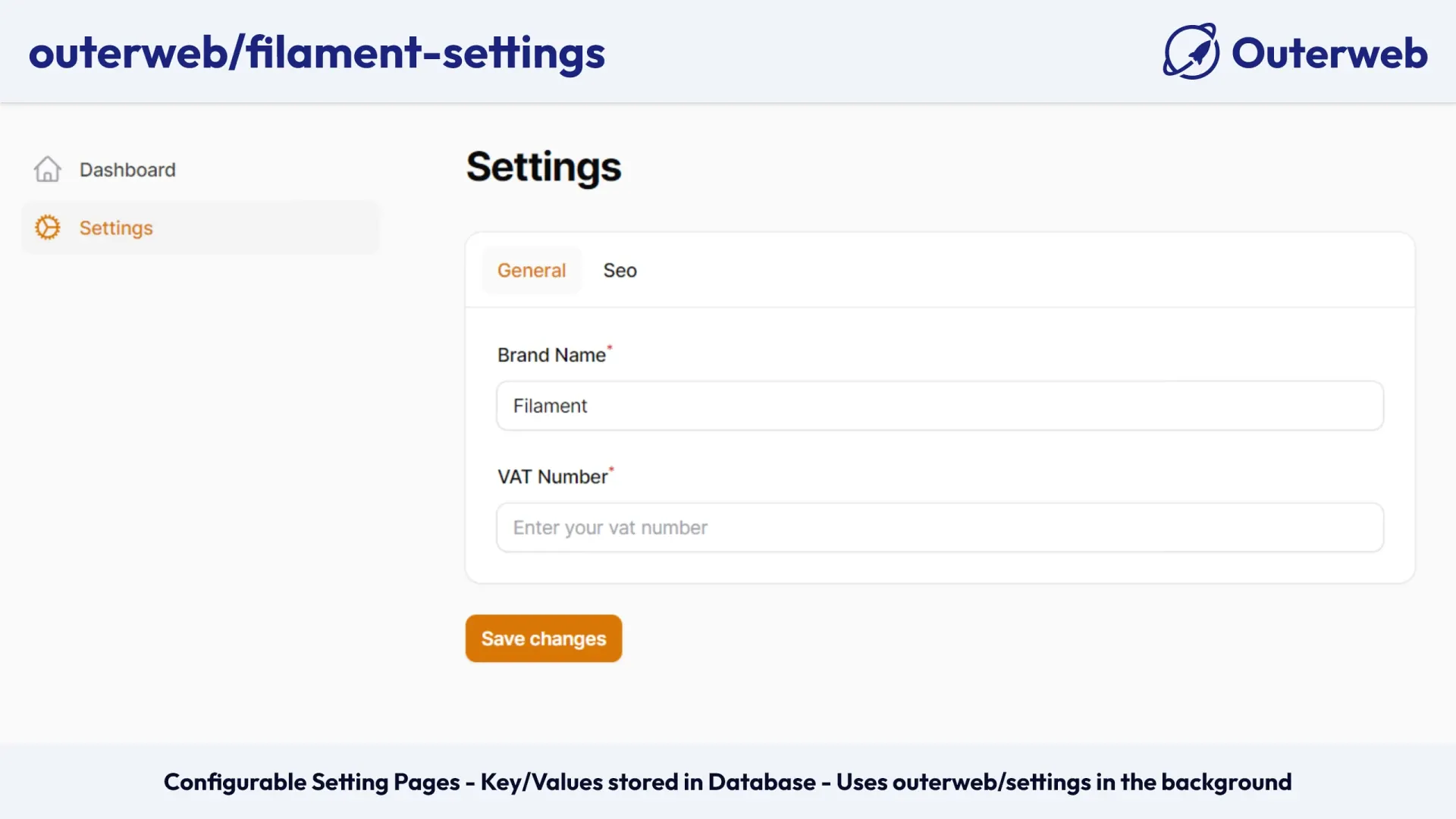Select Settings in the sidebar navigation

coord(116,227)
